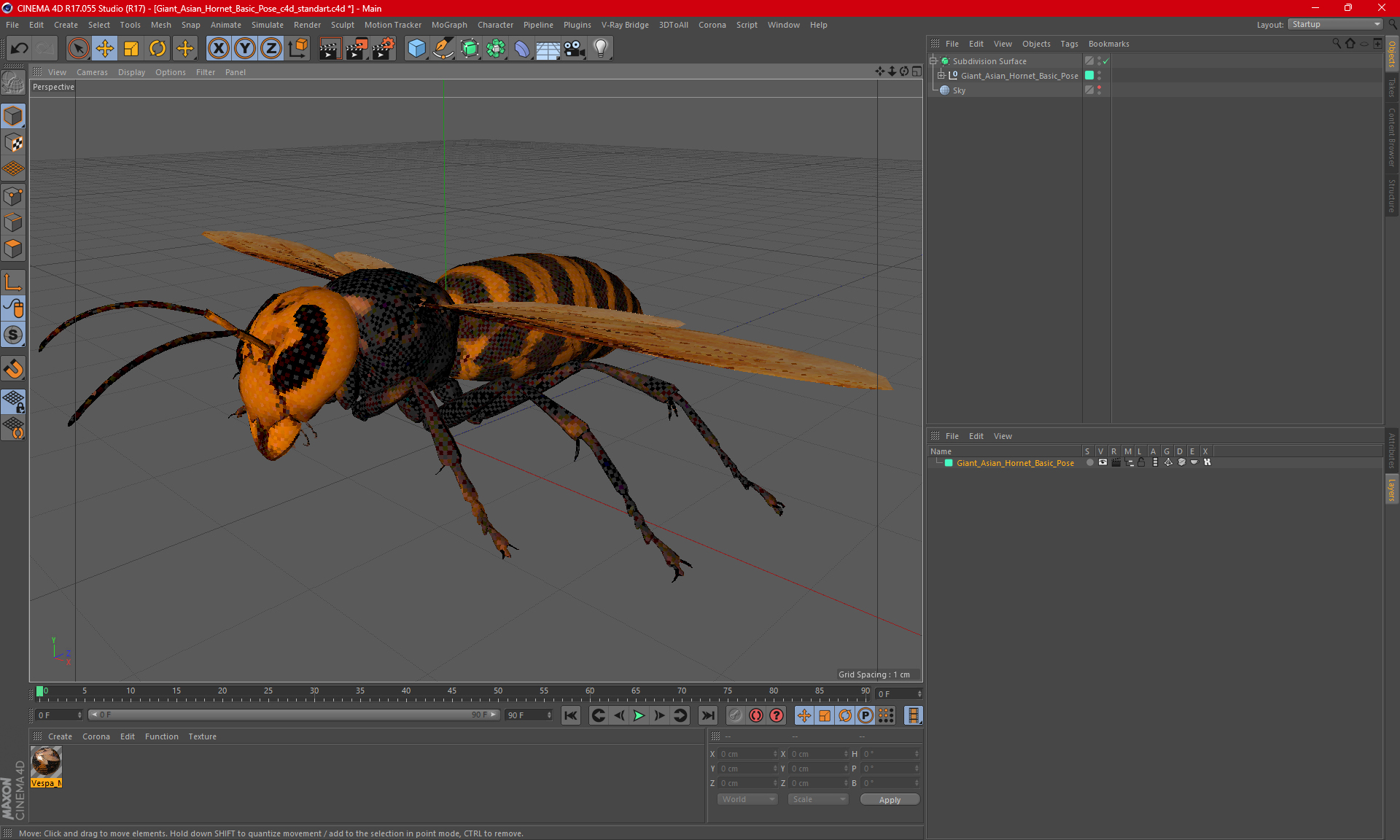
Task: Add a Light object
Action: pyautogui.click(x=601, y=48)
